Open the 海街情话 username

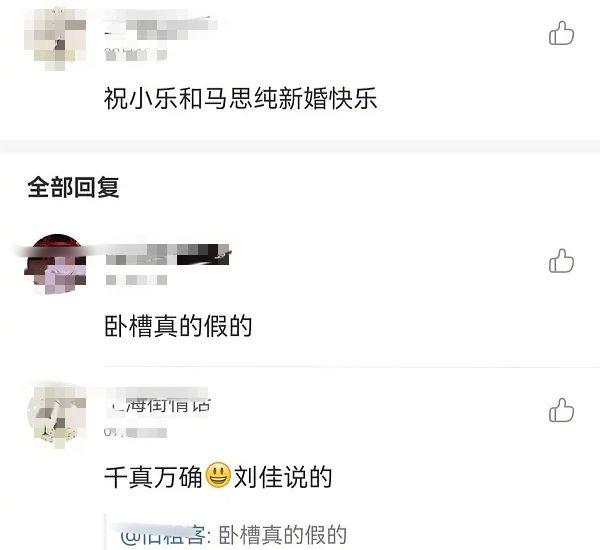click(158, 404)
